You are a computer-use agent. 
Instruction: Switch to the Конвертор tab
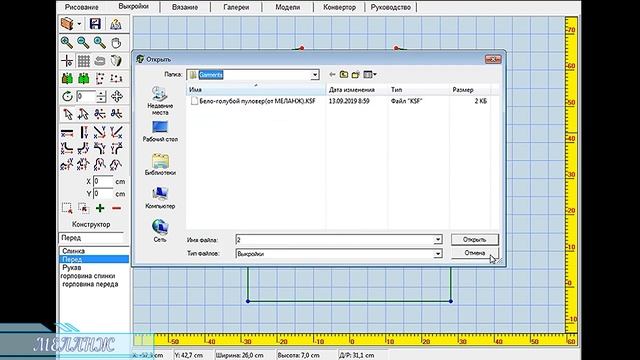[339, 7]
